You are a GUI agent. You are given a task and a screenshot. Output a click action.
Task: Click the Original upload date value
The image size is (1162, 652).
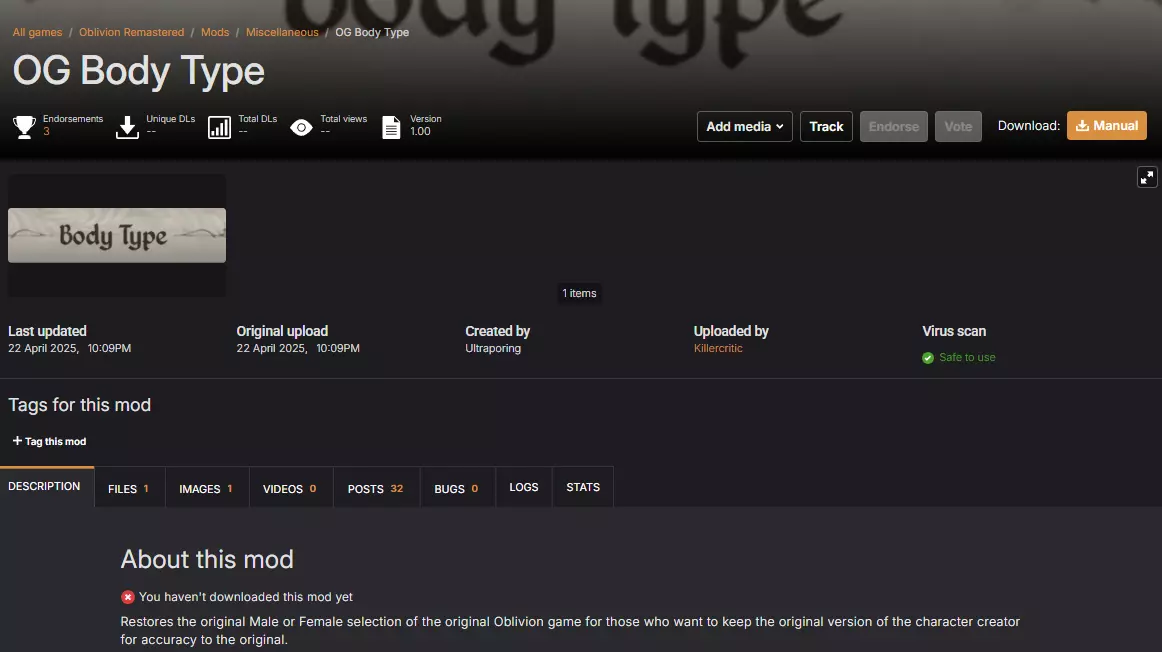pos(298,348)
